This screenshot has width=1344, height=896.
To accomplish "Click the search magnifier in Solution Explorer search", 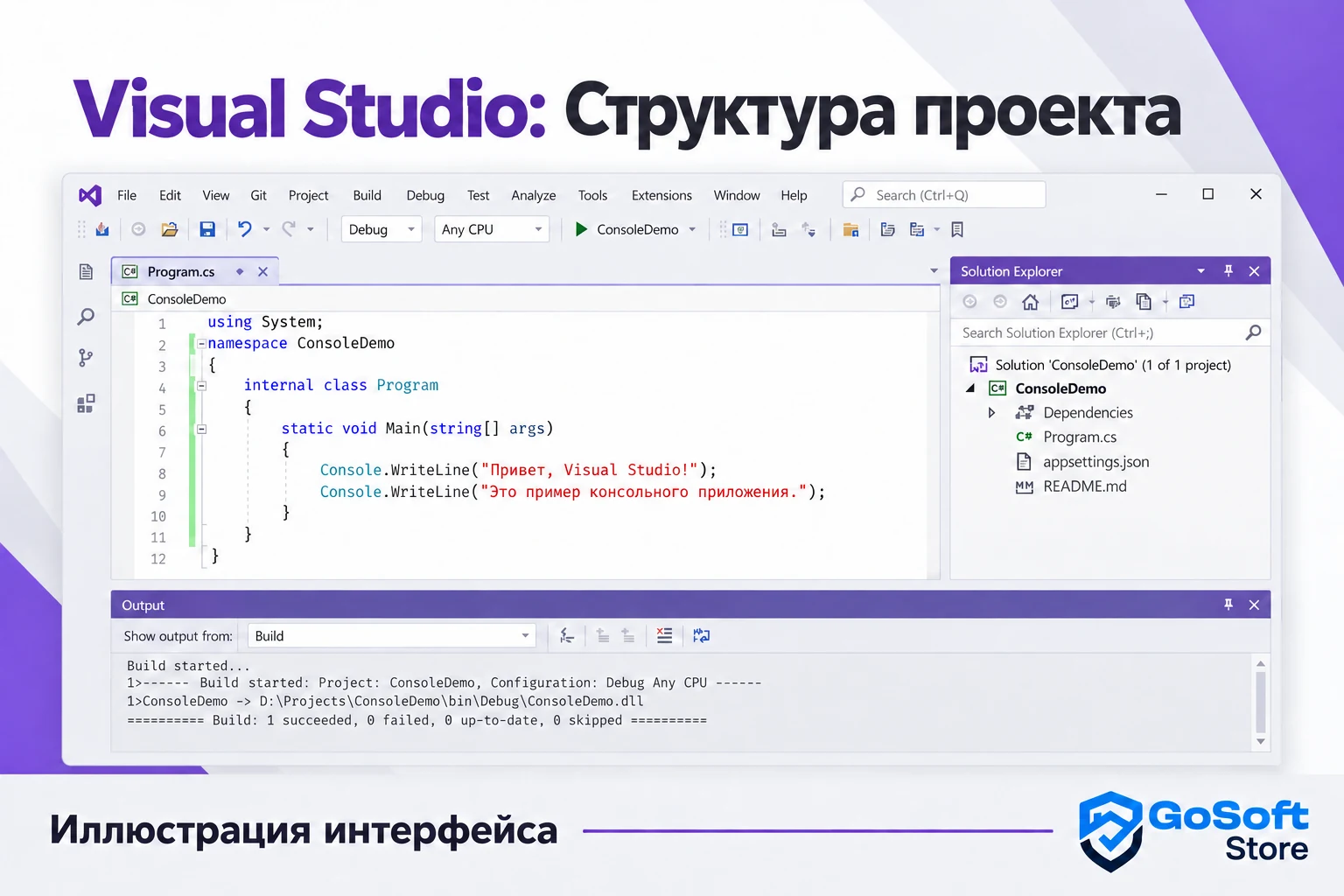I will click(1253, 332).
